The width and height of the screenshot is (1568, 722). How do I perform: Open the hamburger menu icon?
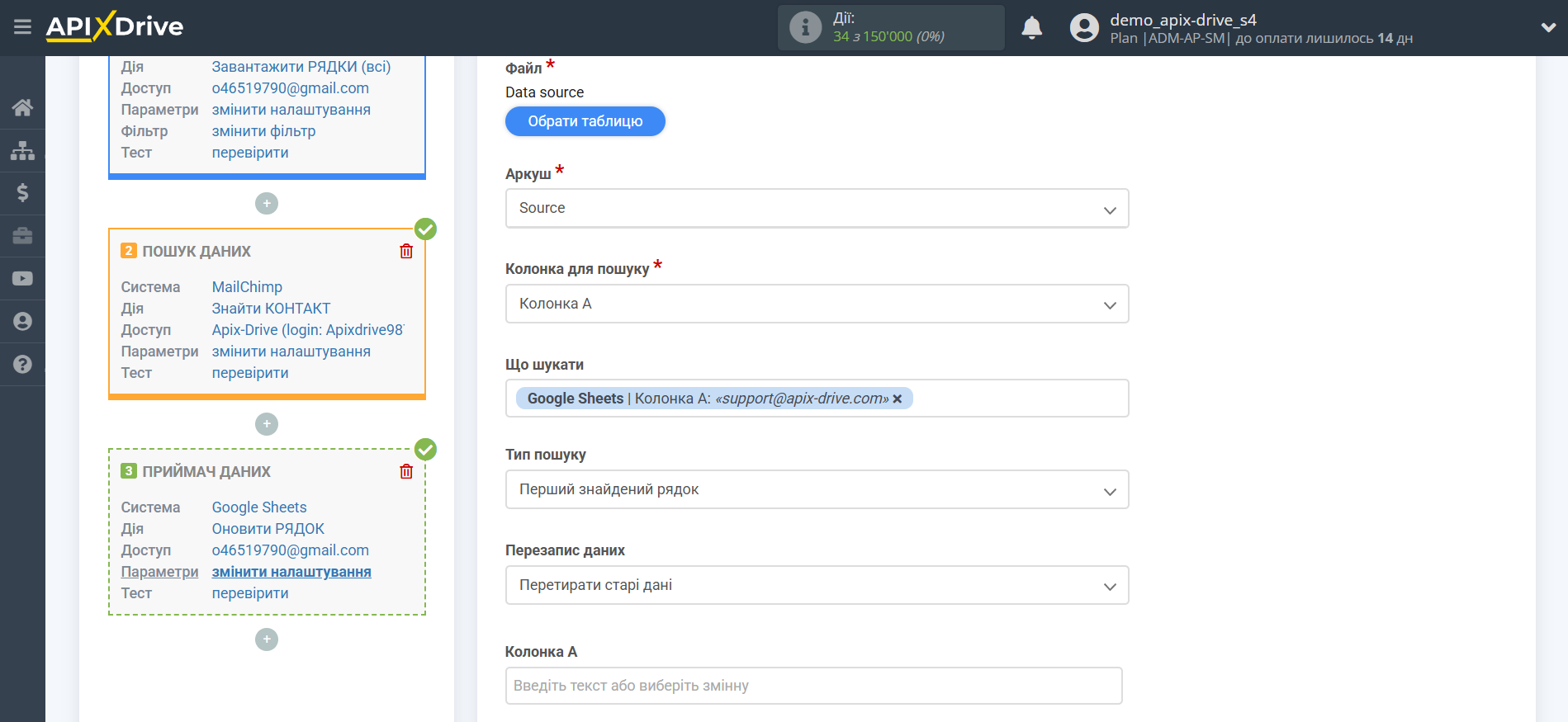click(x=22, y=27)
